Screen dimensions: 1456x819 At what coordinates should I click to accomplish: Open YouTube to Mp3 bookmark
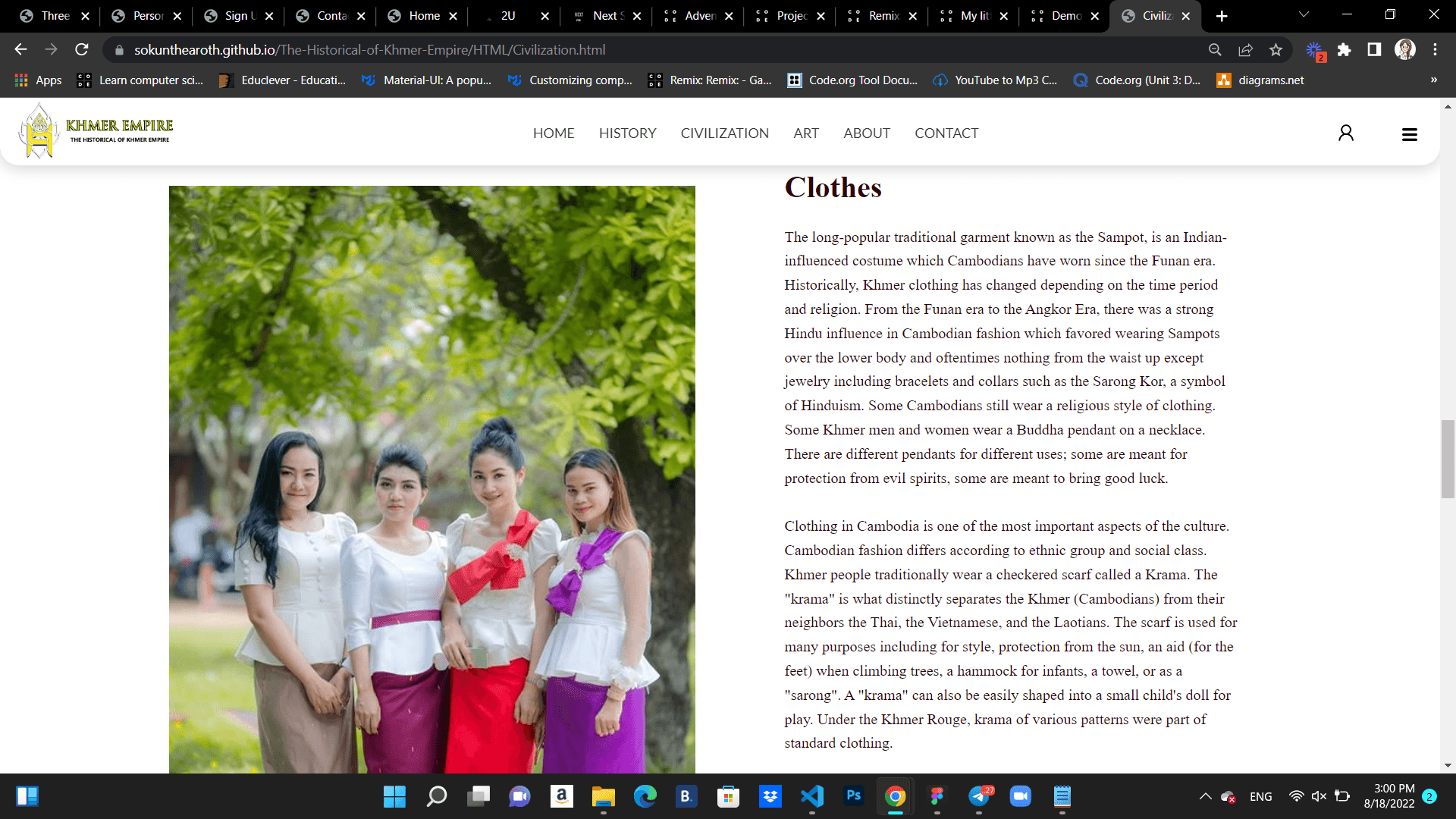point(995,80)
